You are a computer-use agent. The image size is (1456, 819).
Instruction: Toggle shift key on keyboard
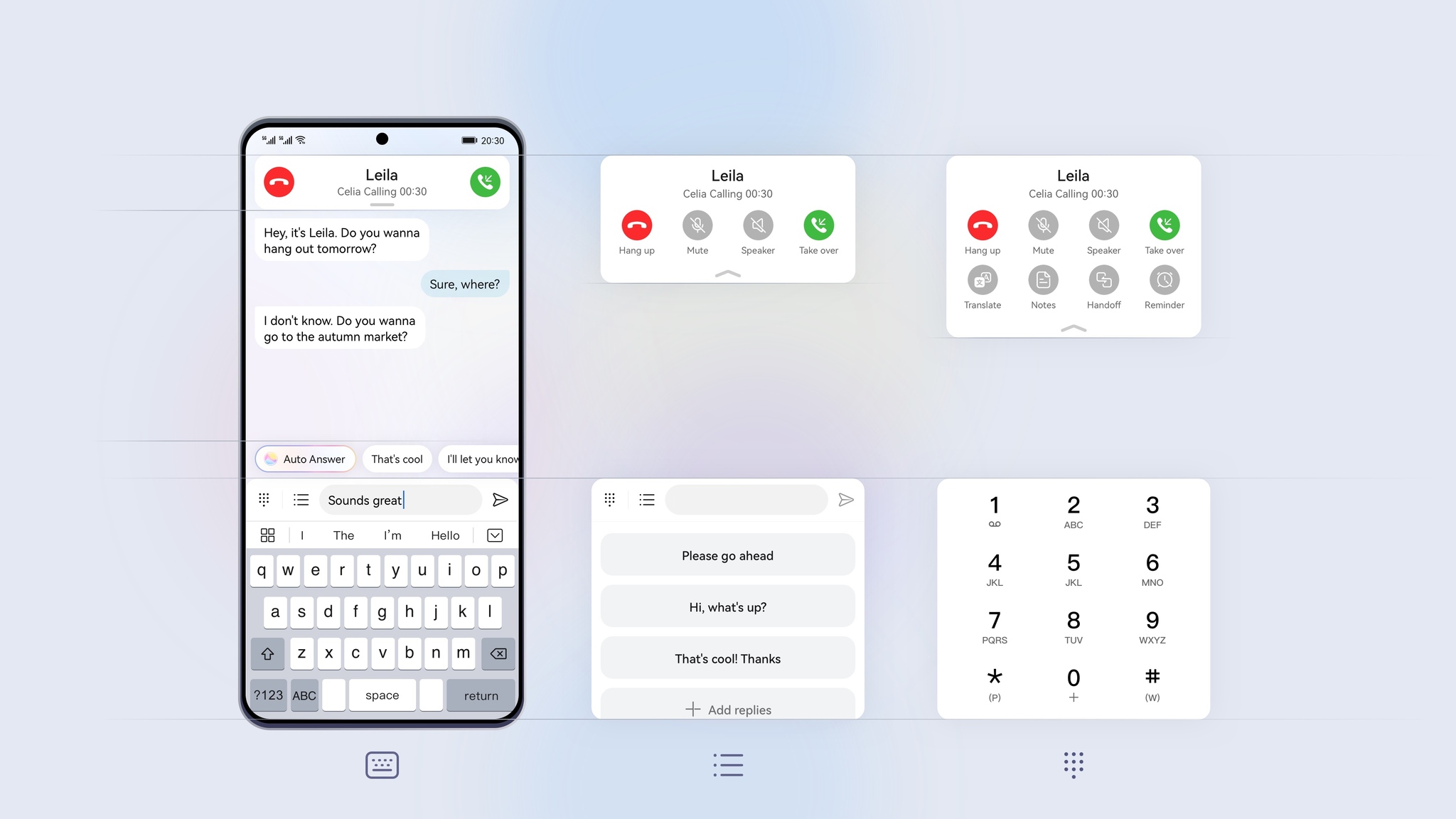268,652
